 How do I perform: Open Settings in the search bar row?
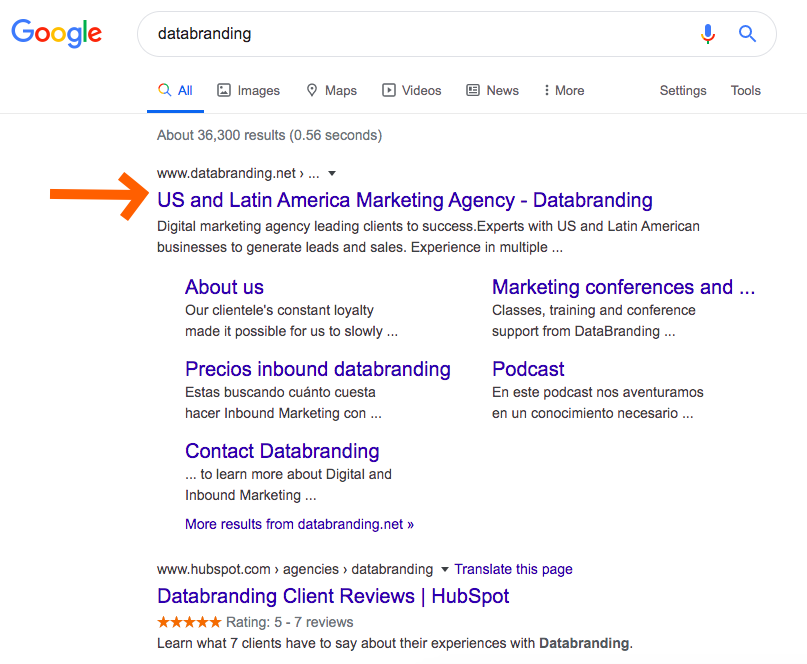683,90
